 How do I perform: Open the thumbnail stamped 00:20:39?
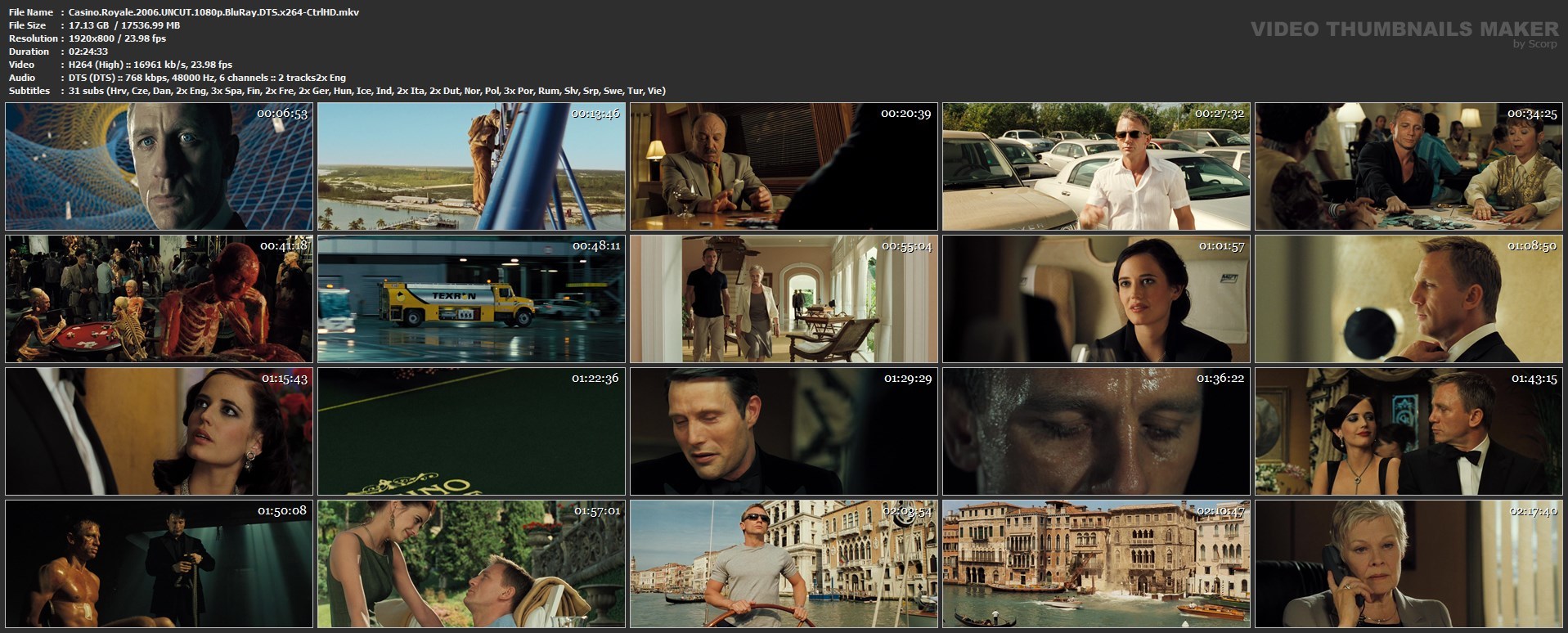[x=784, y=167]
